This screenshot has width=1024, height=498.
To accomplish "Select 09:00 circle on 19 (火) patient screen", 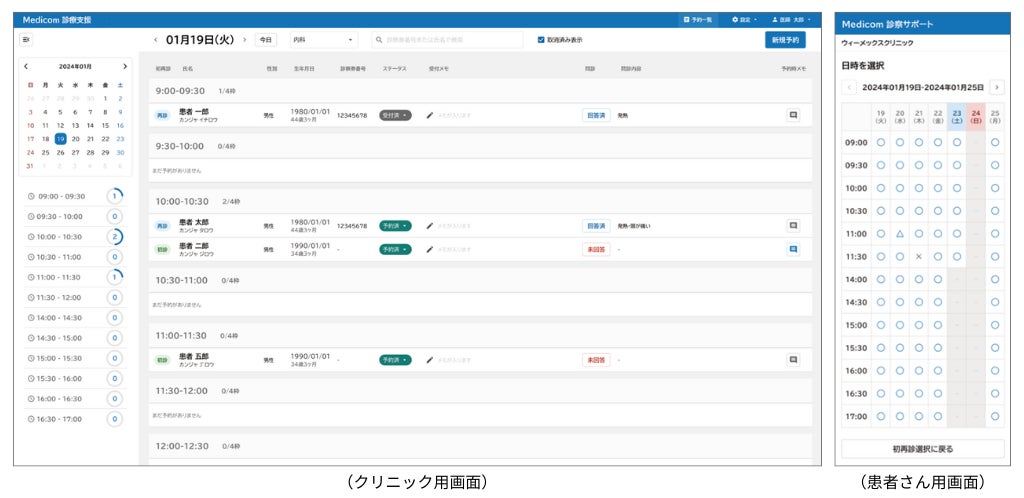I will click(x=880, y=142).
